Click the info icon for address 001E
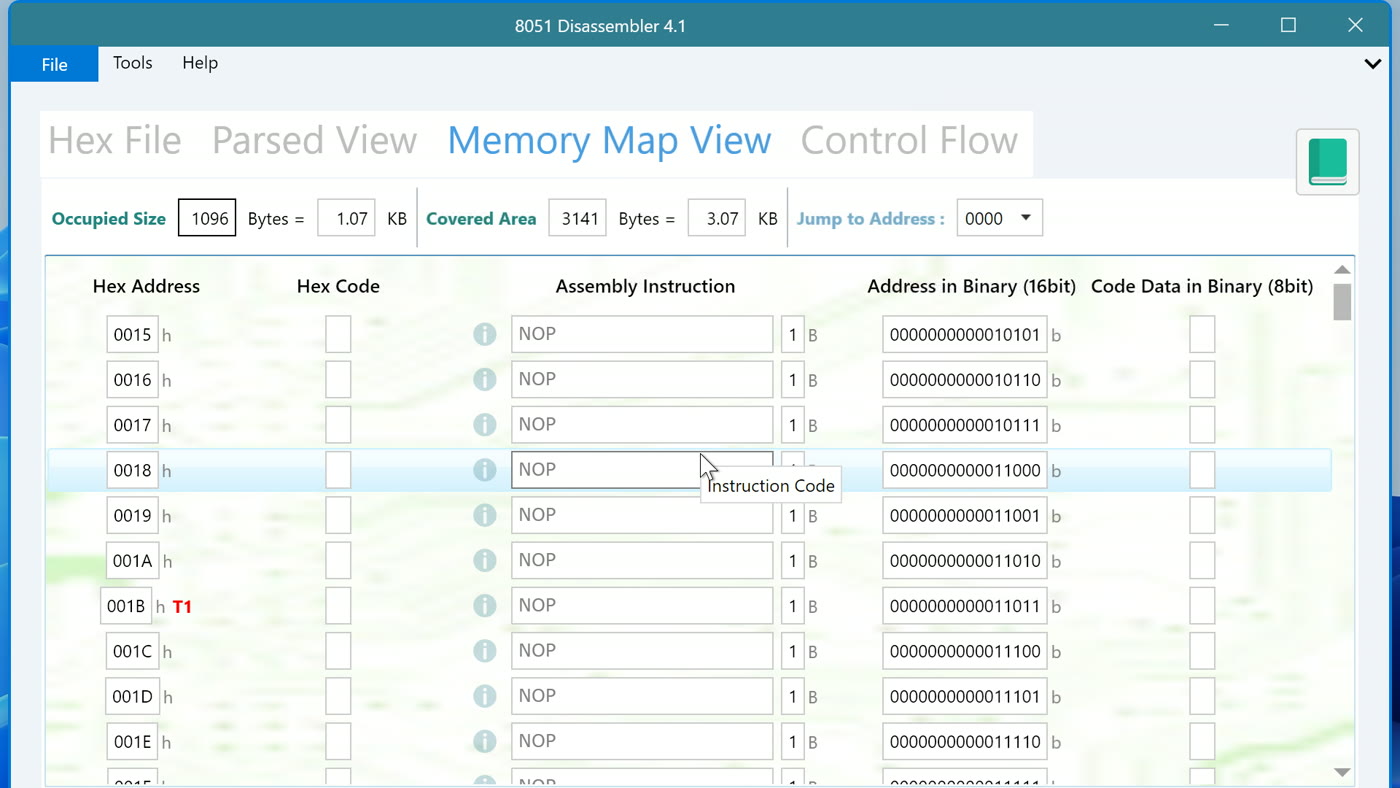The image size is (1400, 788). [x=485, y=741]
